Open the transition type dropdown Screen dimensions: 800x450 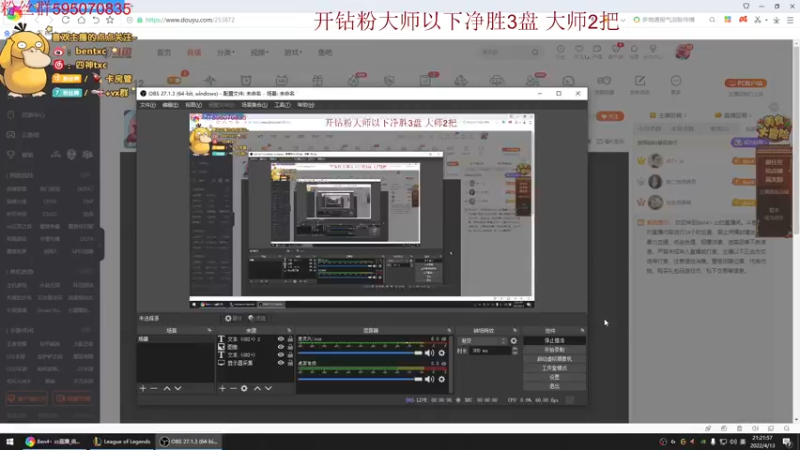coord(483,341)
